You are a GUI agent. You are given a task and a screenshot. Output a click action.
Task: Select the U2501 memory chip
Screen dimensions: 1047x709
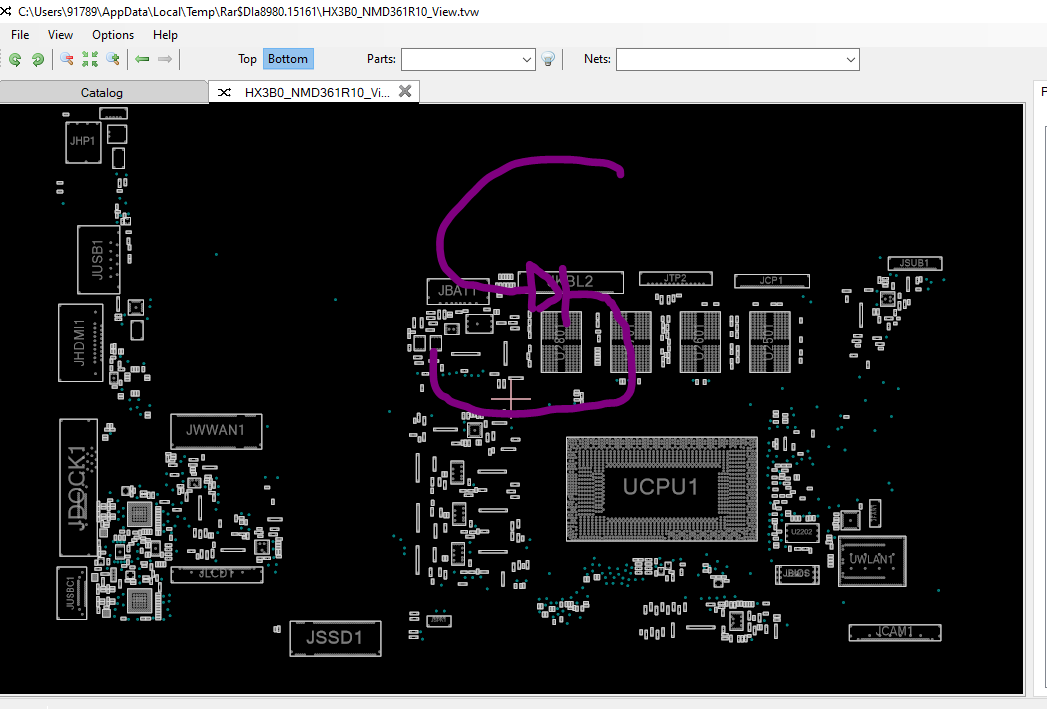(x=769, y=342)
